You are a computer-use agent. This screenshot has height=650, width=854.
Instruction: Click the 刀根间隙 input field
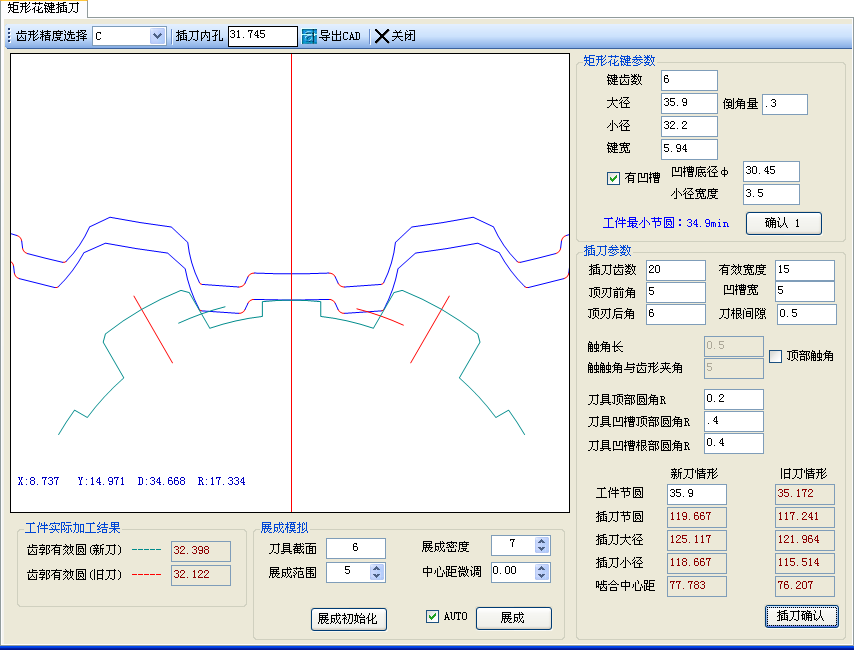(x=807, y=314)
